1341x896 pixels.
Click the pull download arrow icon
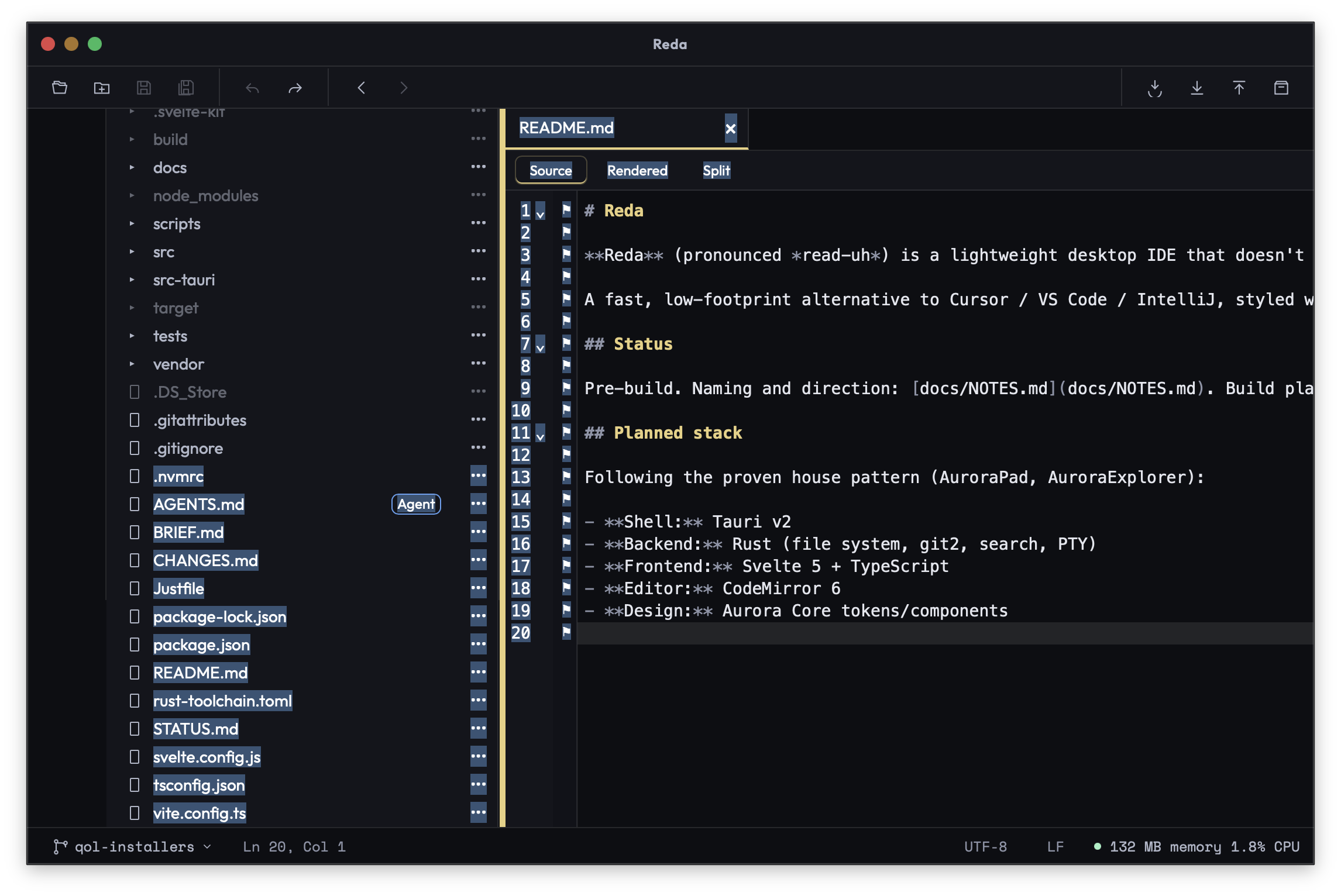tap(1197, 88)
